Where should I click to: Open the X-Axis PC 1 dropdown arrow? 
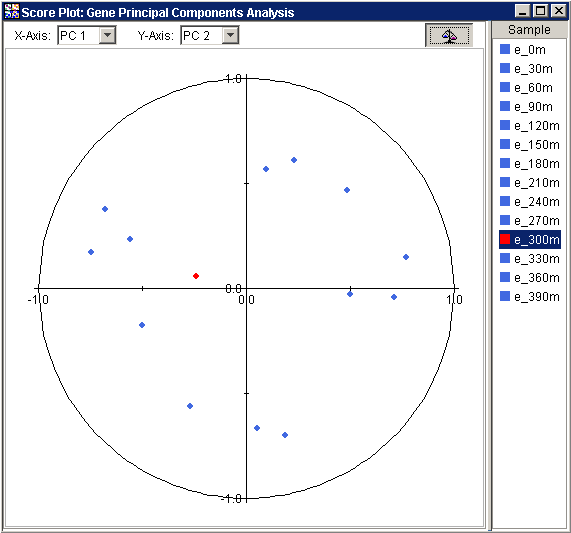(107, 35)
